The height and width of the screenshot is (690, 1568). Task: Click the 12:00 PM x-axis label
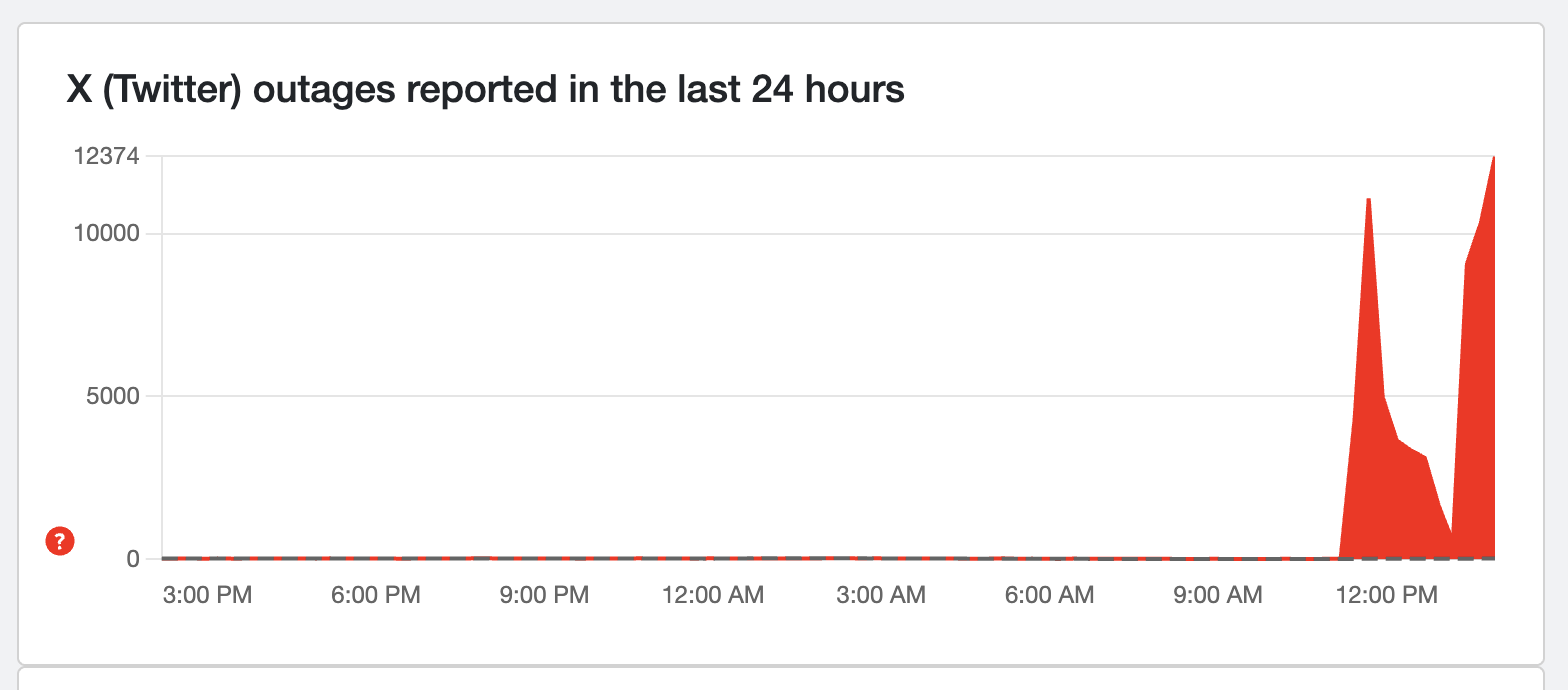(x=1385, y=595)
